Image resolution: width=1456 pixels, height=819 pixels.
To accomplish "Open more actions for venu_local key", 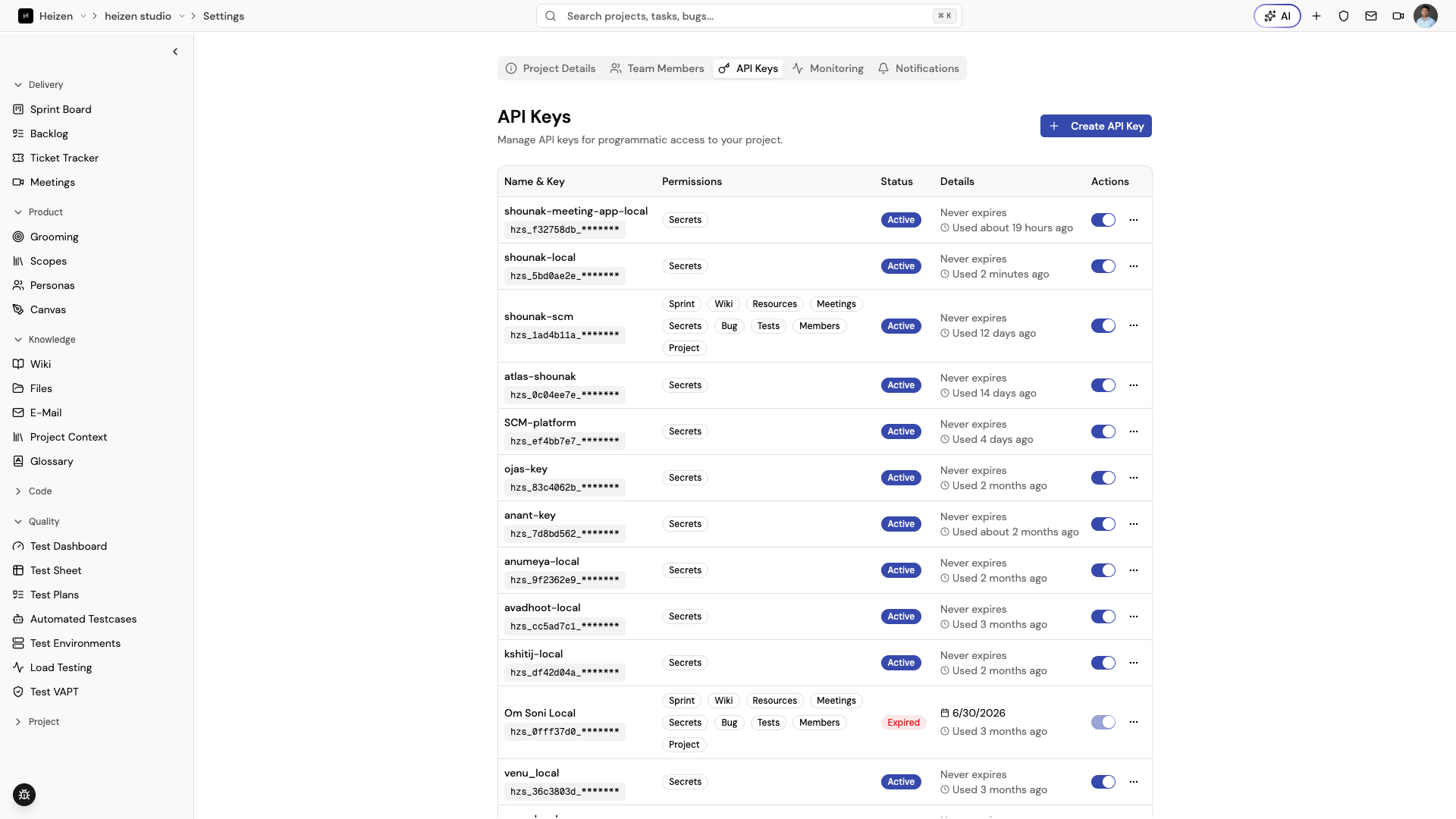I will click(1134, 782).
